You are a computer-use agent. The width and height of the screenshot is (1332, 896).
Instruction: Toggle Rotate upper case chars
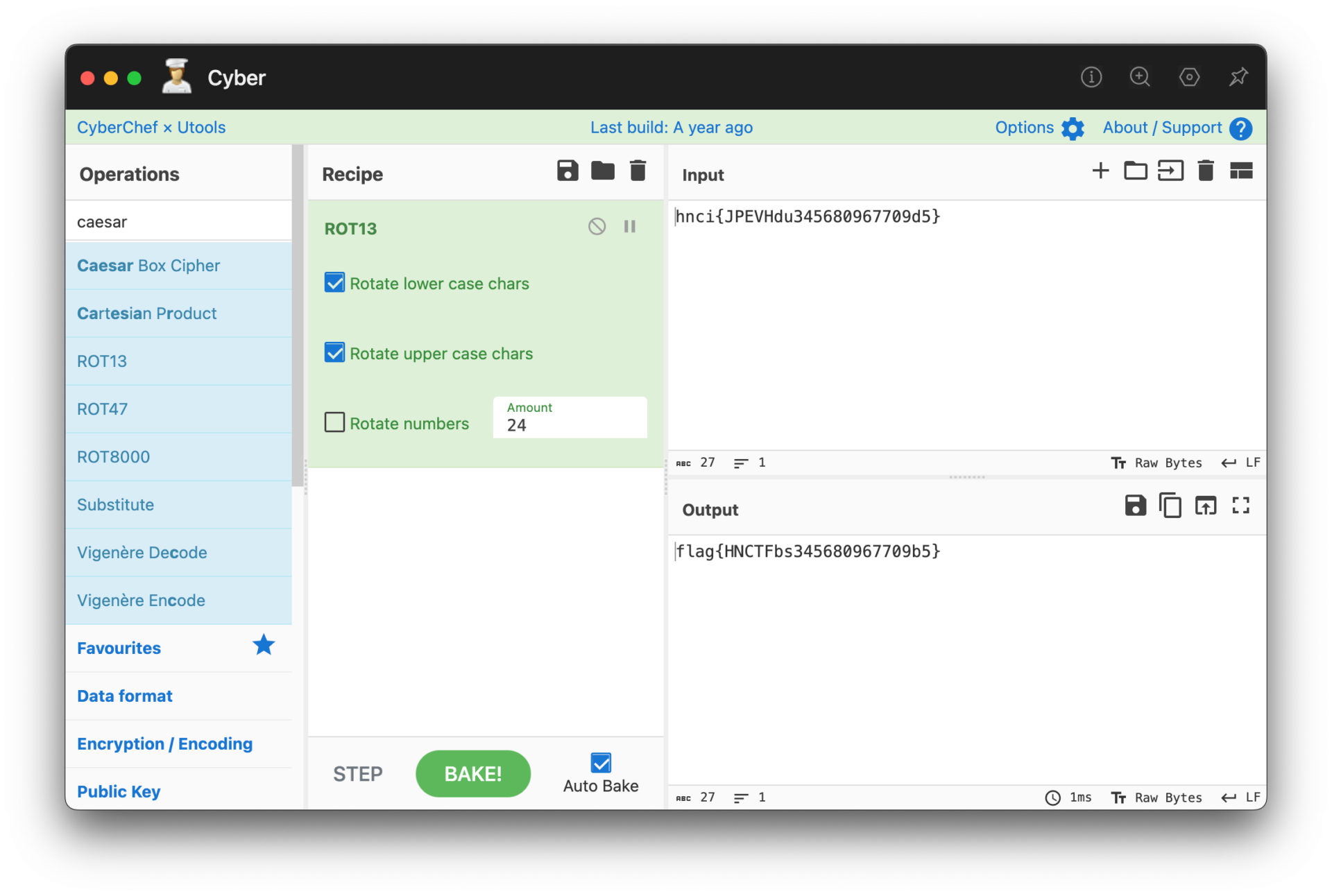[334, 353]
